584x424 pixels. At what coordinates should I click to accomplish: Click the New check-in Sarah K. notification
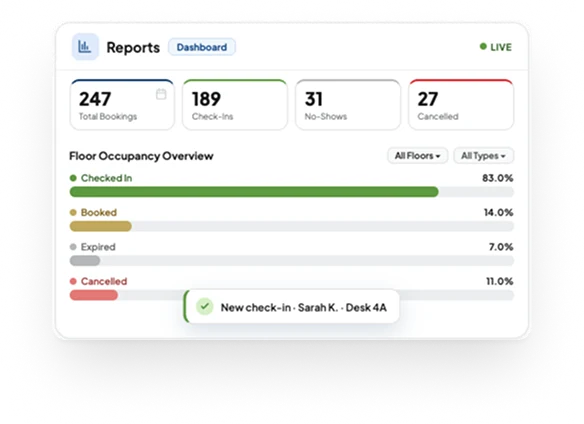point(292,307)
